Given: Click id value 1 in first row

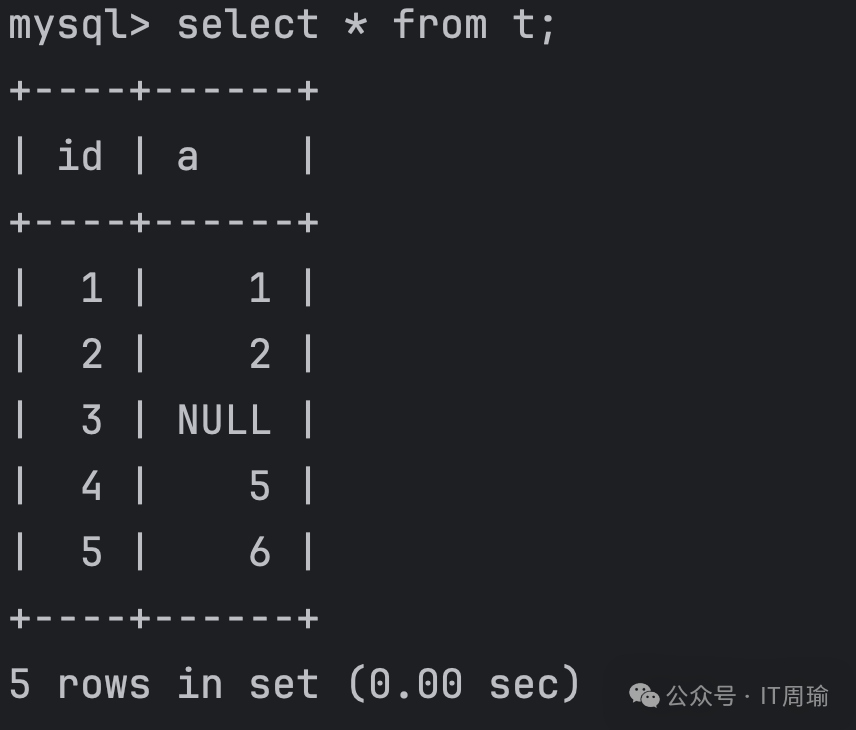Looking at the screenshot, I should pyautogui.click(x=91, y=288).
